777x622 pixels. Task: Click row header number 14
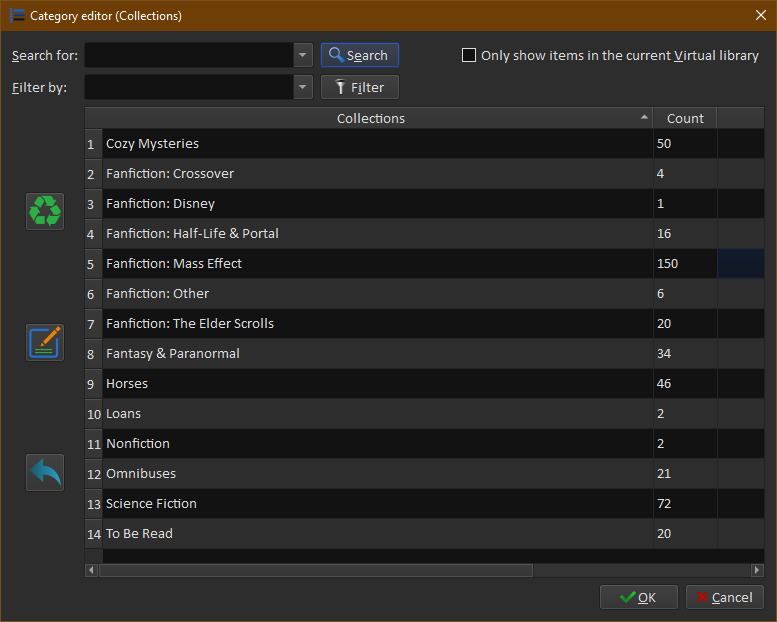tap(94, 533)
